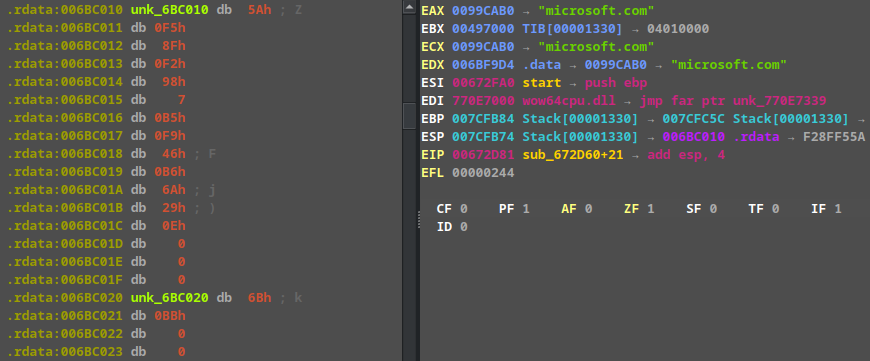Click byte value 0B6h at 006BC019
Viewport: 870px width, 361px height.
click(170, 172)
